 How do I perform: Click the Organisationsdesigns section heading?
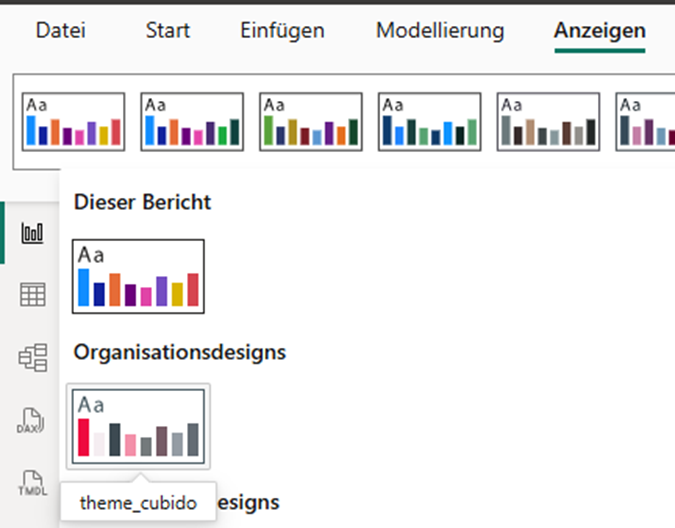click(180, 352)
